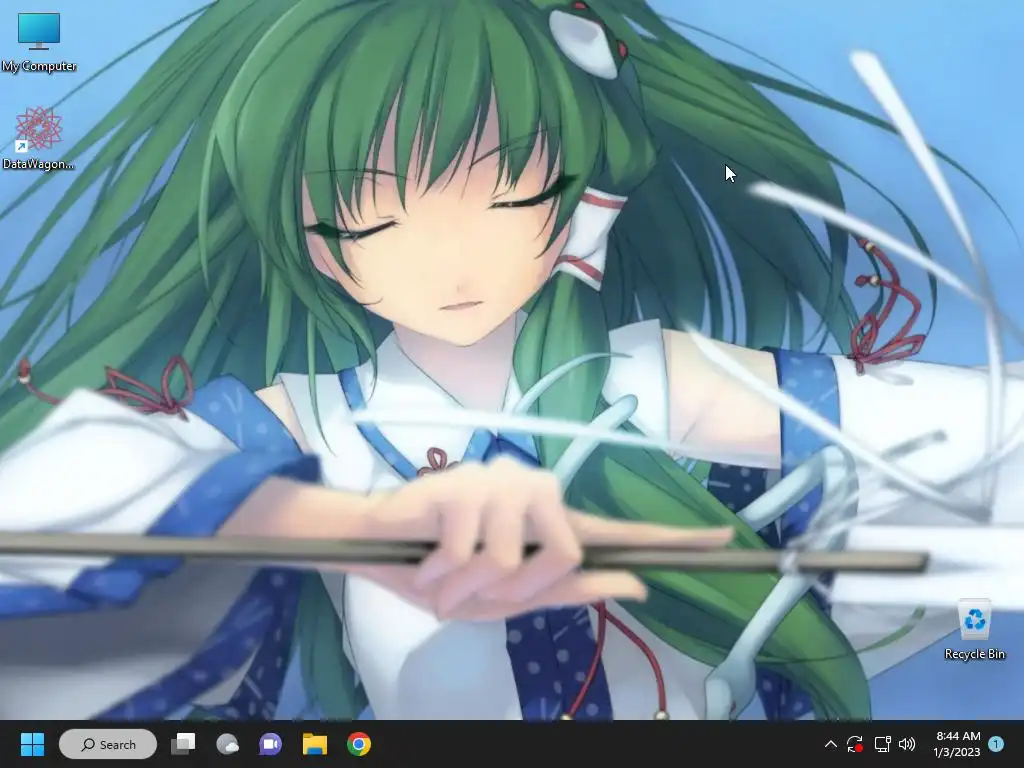Show hidden system tray icons
This screenshot has height=768, width=1024.
(x=831, y=744)
